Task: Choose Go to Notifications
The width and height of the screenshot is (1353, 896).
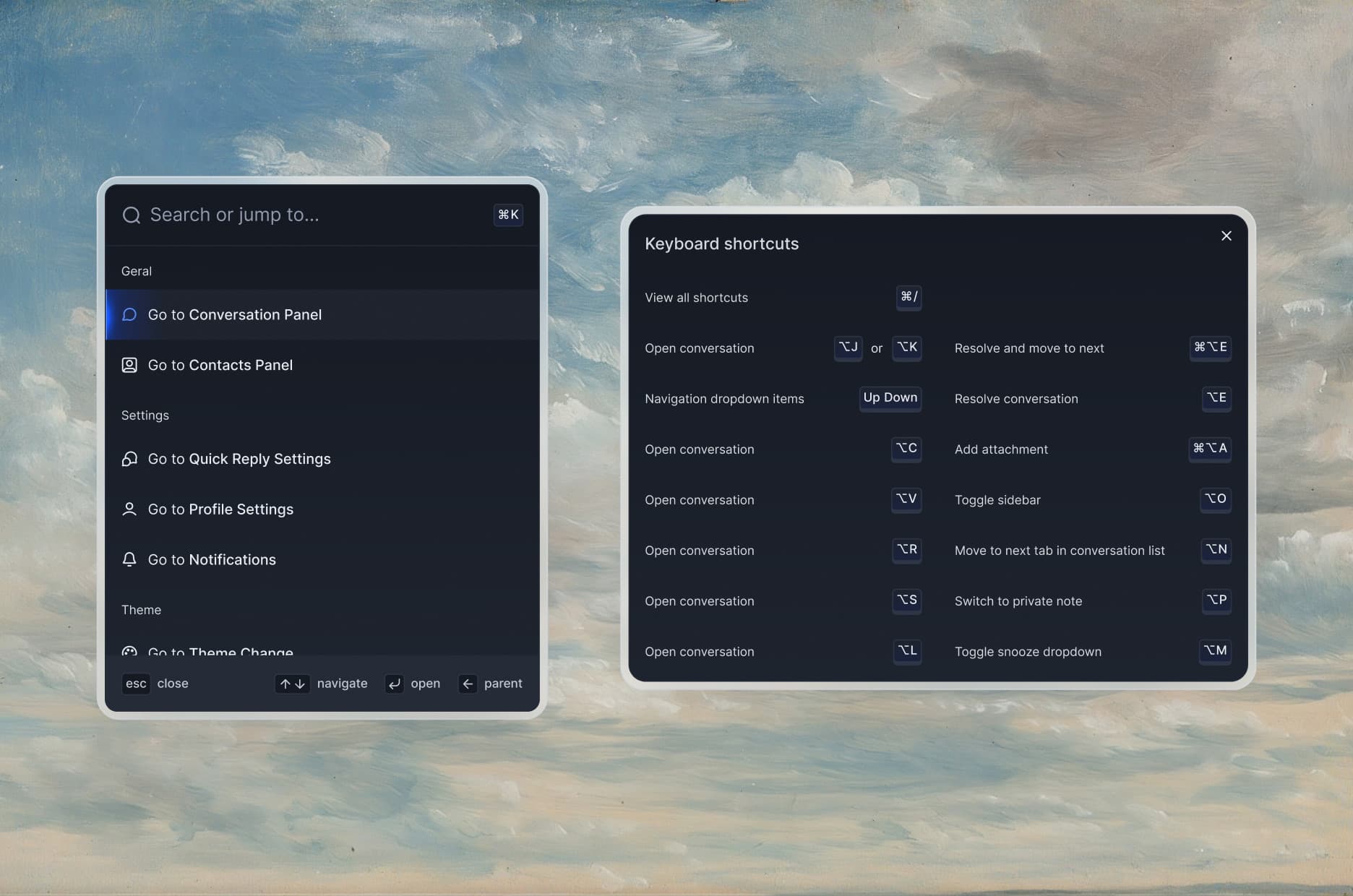Action: [x=322, y=560]
